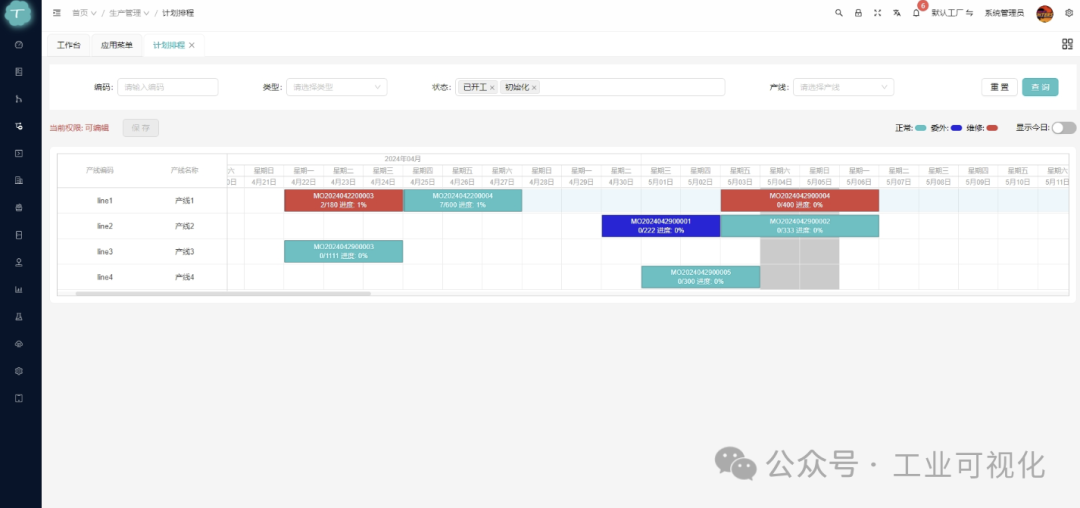Open the play-square sidebar icon
The height and width of the screenshot is (508, 1080).
click(x=19, y=154)
